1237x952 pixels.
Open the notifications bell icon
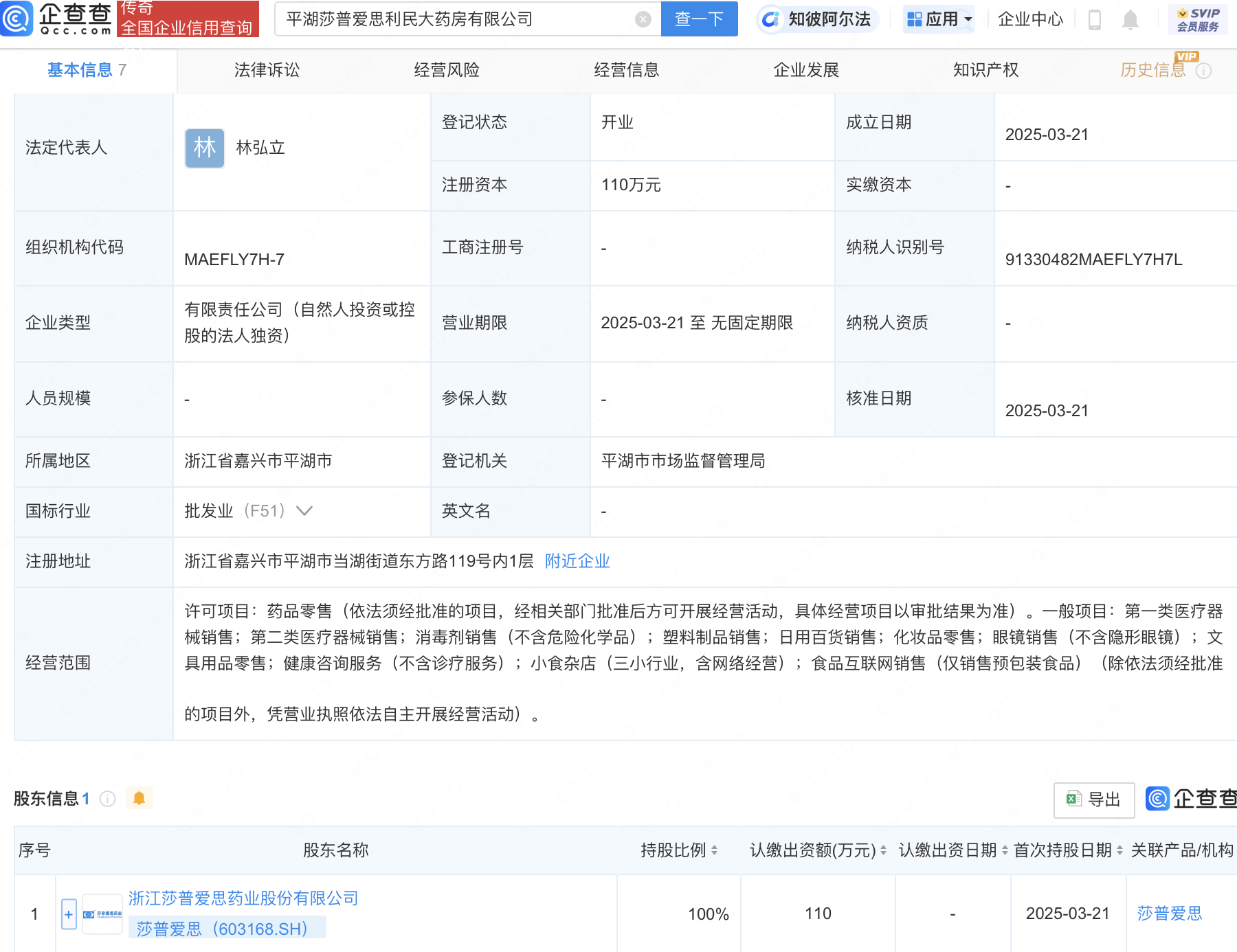click(x=1130, y=20)
